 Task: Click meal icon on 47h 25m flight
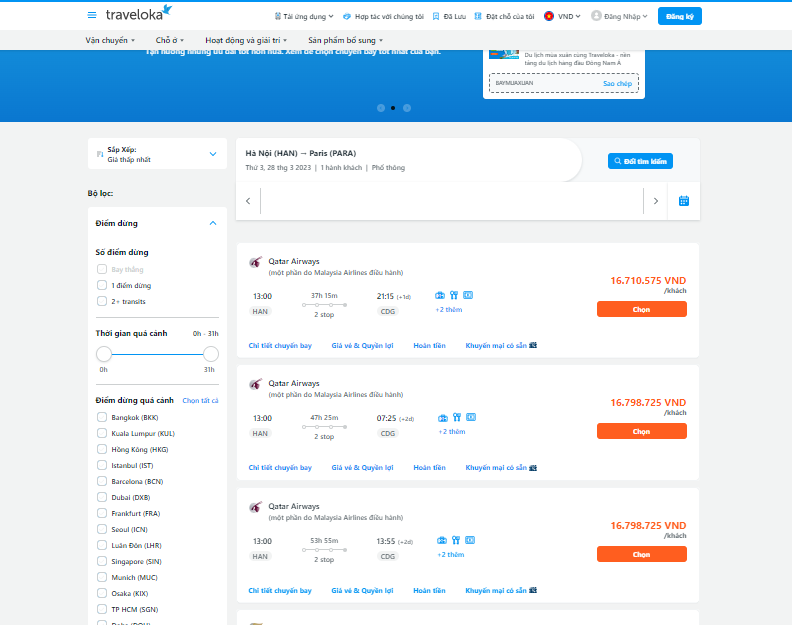[457, 417]
